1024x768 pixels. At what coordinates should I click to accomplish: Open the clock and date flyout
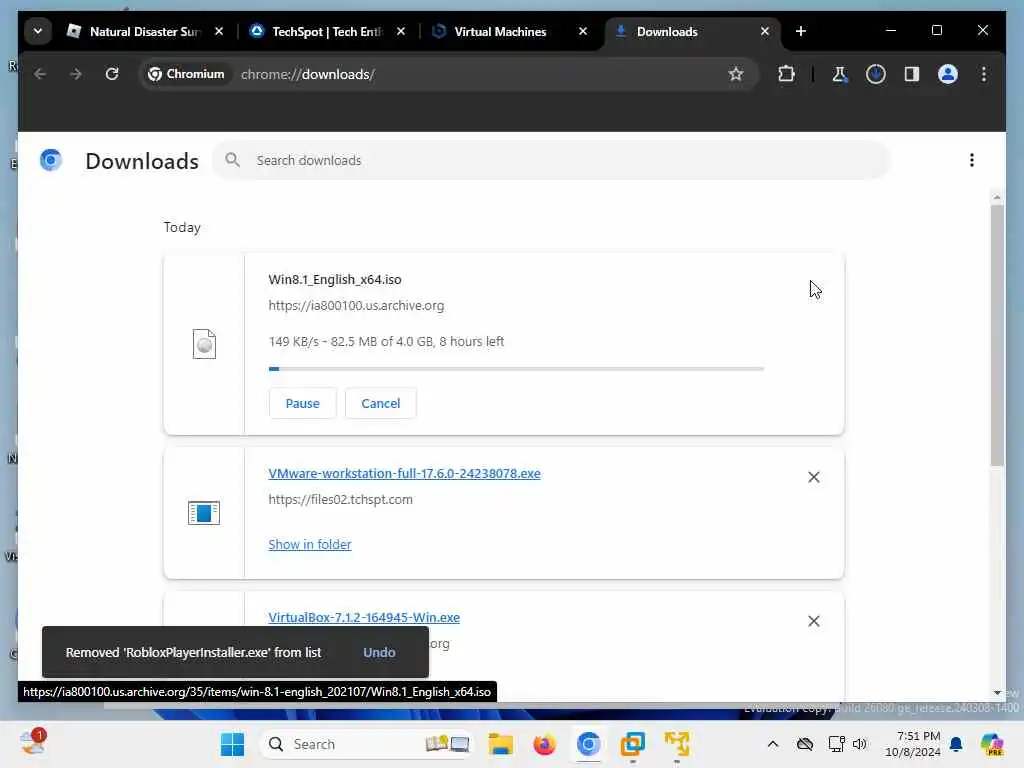click(x=912, y=744)
